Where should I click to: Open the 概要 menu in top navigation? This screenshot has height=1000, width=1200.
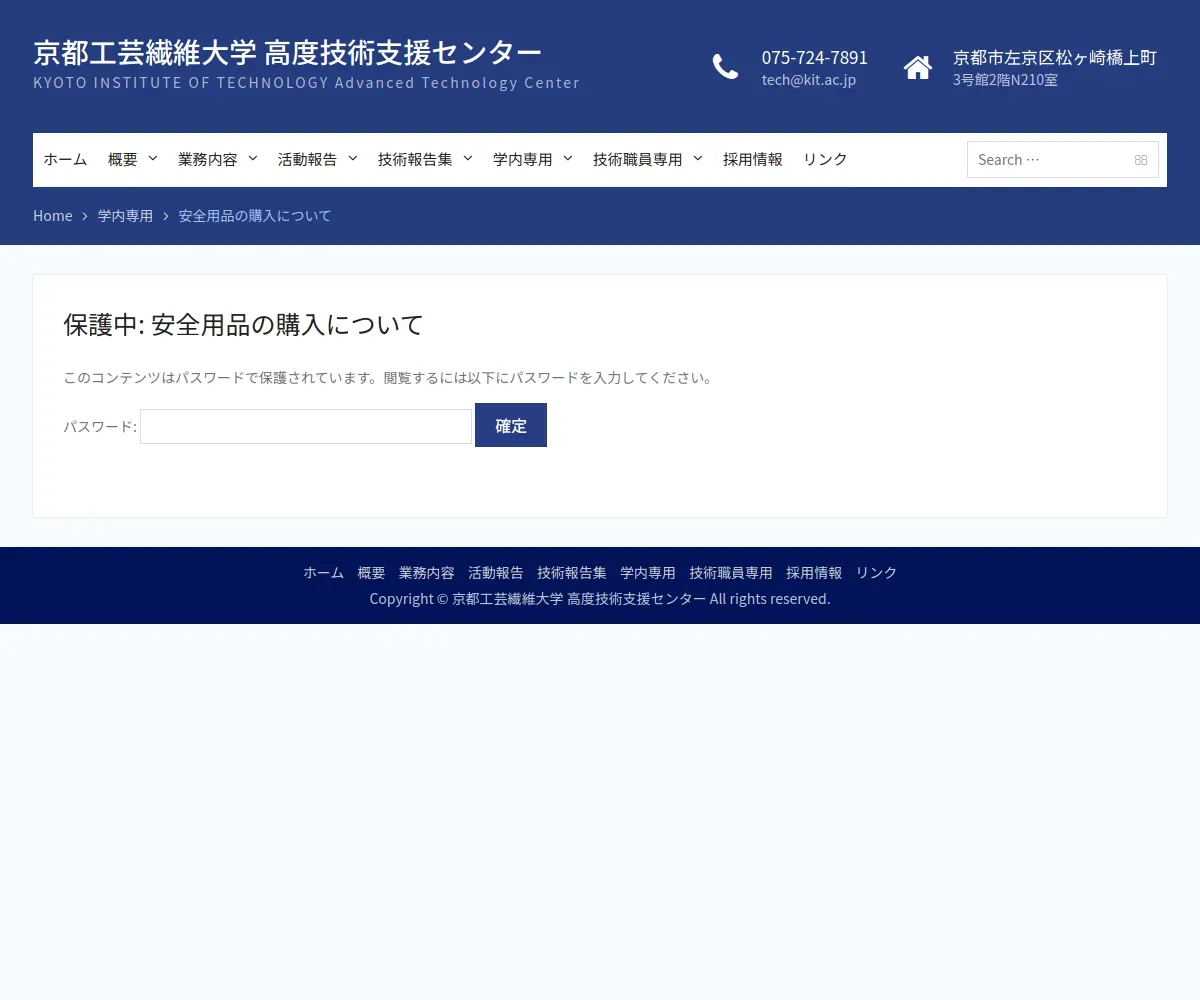tap(123, 159)
